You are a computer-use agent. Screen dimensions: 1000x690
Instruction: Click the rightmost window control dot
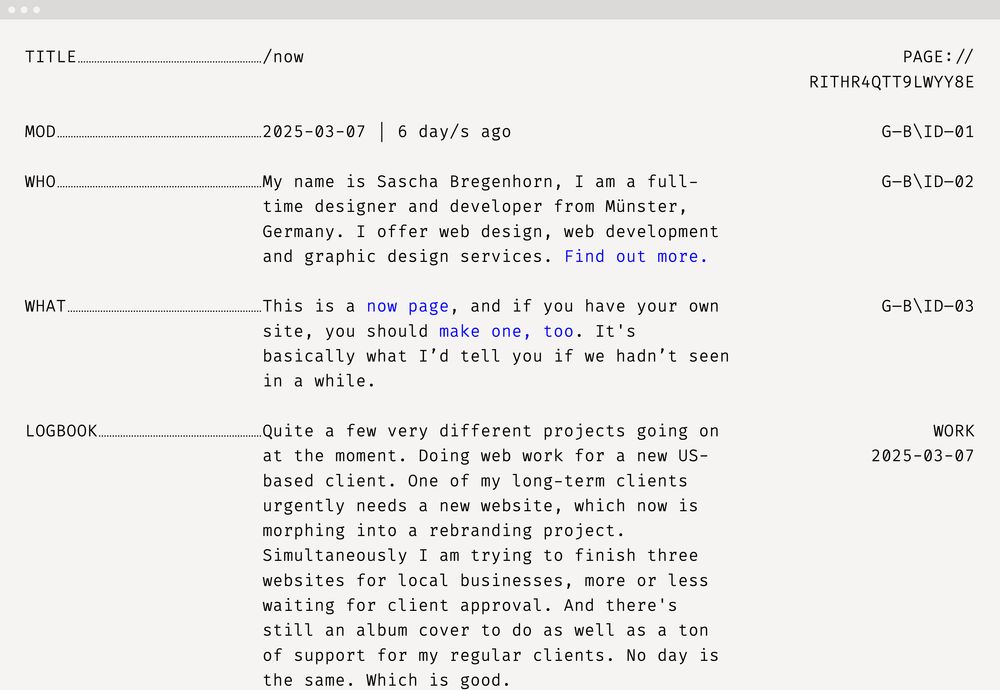point(37,10)
